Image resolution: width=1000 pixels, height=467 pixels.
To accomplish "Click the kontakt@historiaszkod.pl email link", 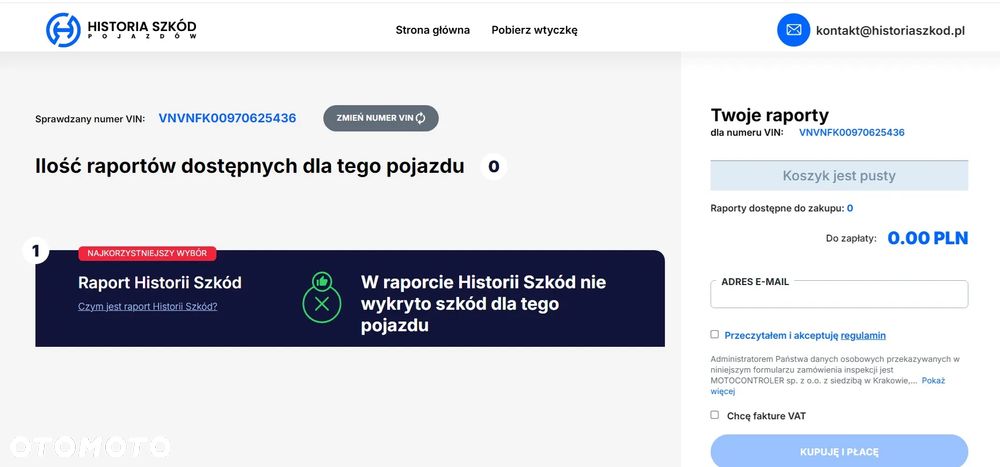I will (x=890, y=31).
